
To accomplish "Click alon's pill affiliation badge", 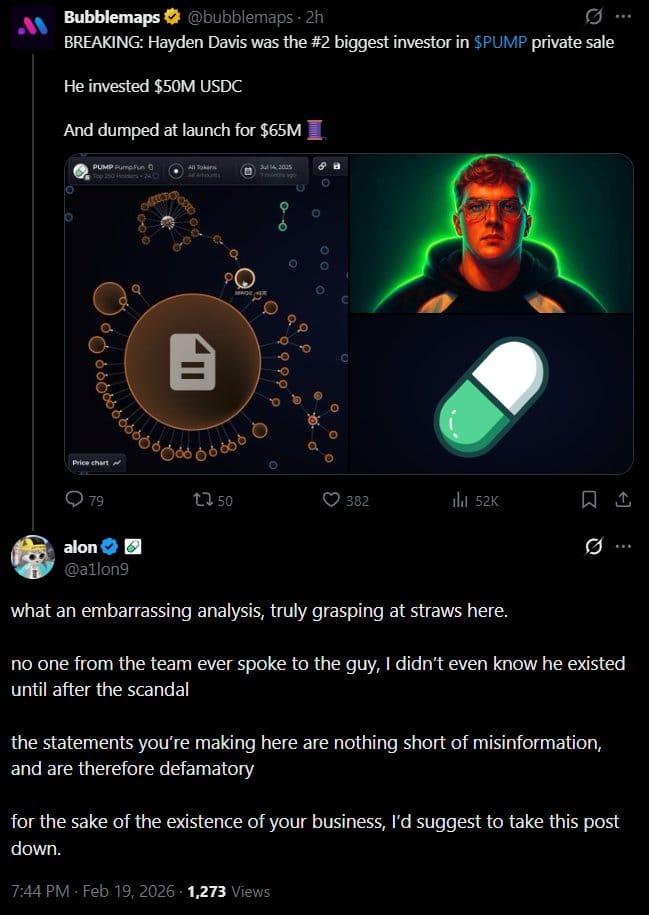I will [x=133, y=547].
